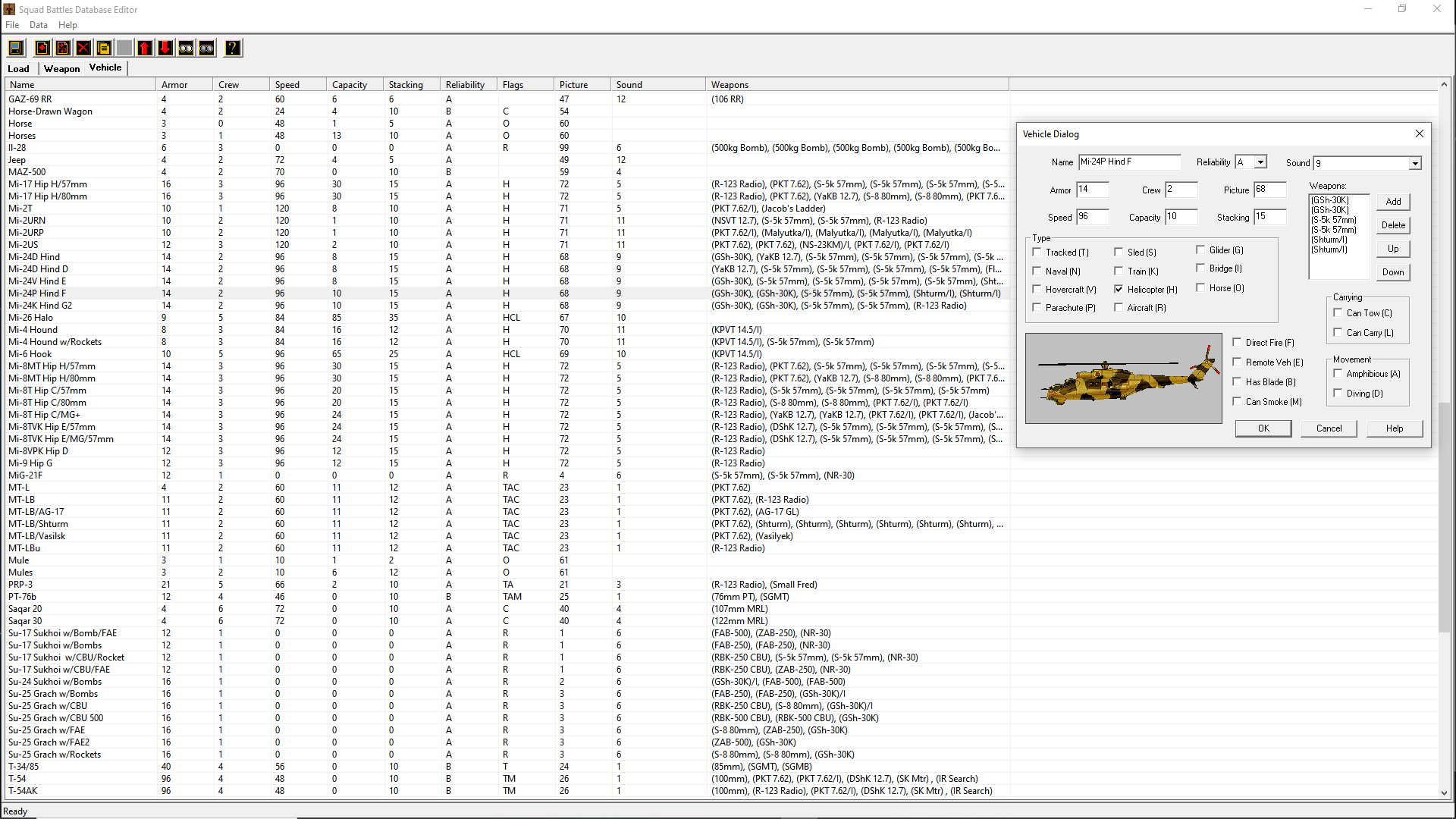Click the vertical scrollbar down arrow
This screenshot has height=819, width=1456.
(x=1444, y=793)
